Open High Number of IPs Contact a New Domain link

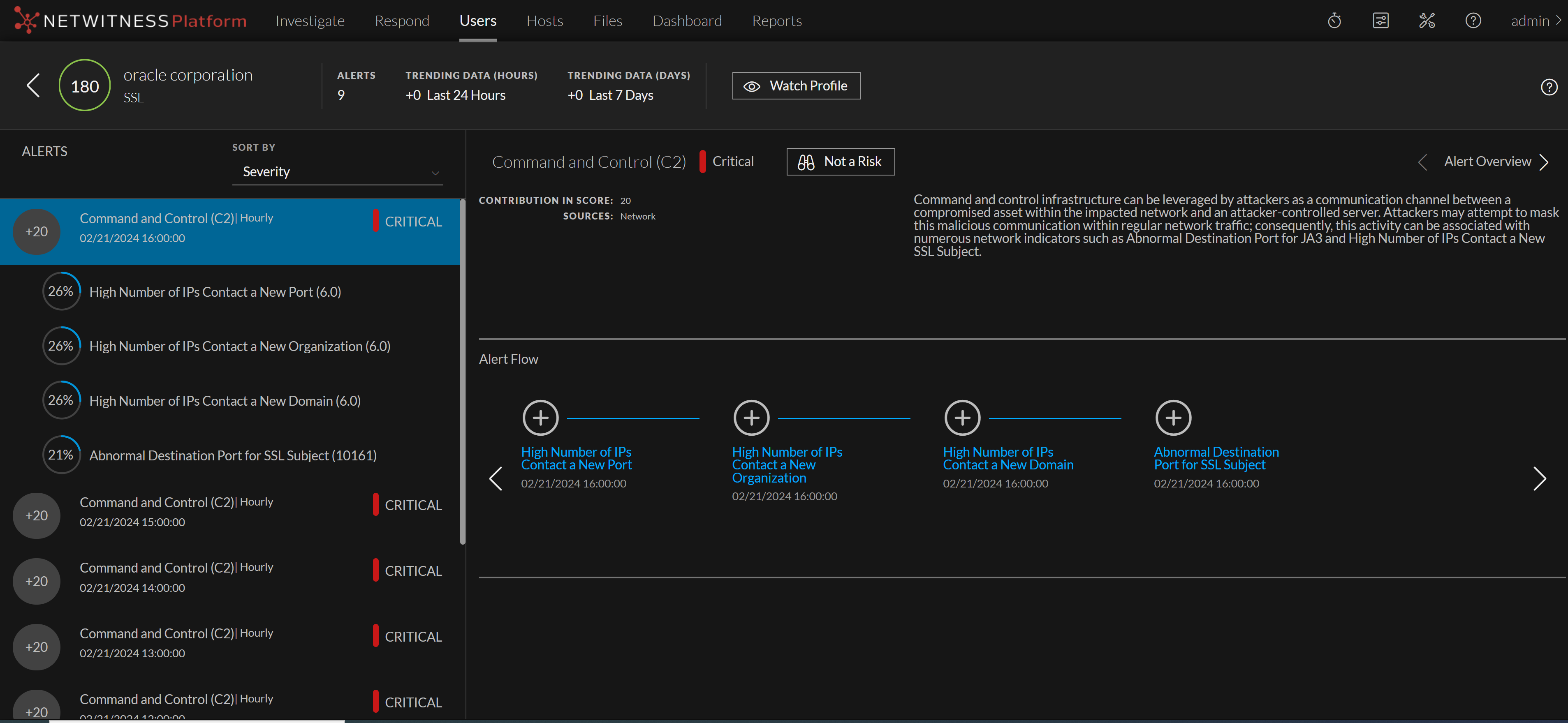tap(1008, 458)
